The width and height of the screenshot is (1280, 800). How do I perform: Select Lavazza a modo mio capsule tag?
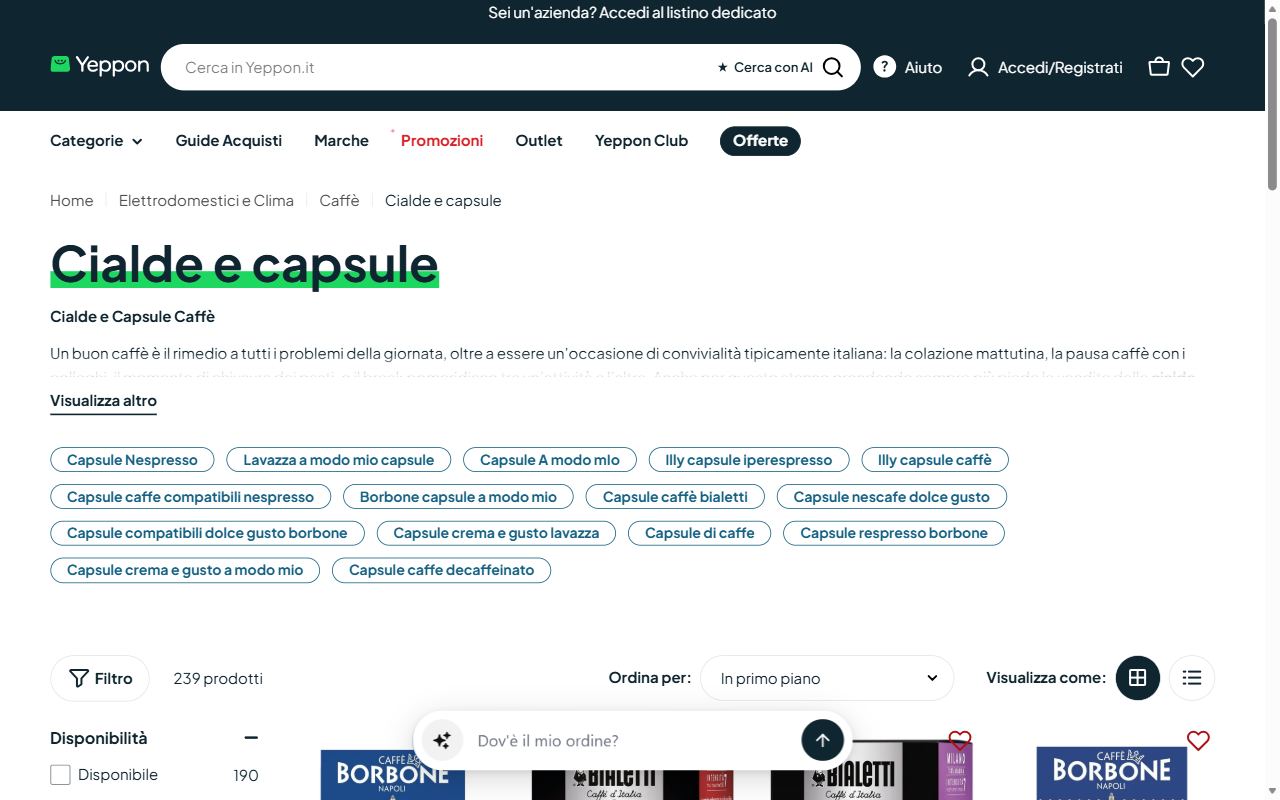(x=339, y=460)
